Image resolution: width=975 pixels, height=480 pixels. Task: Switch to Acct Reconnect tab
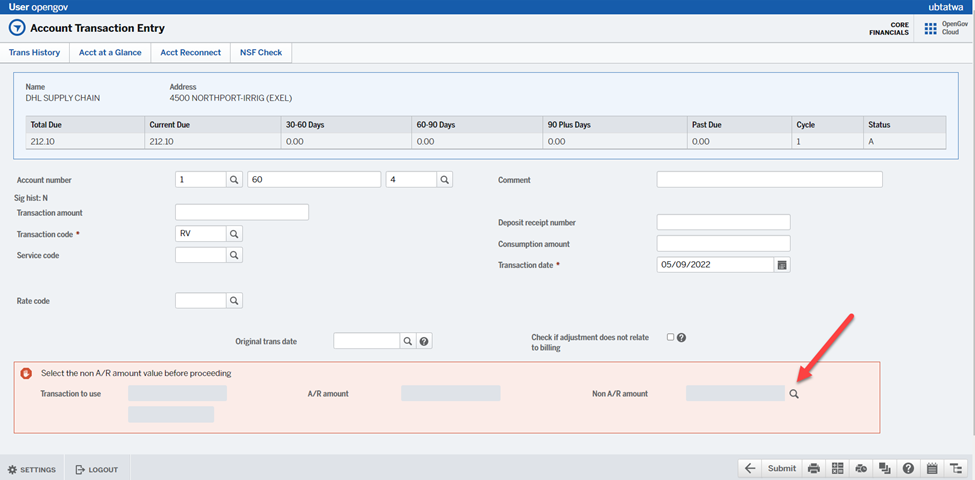pos(190,53)
